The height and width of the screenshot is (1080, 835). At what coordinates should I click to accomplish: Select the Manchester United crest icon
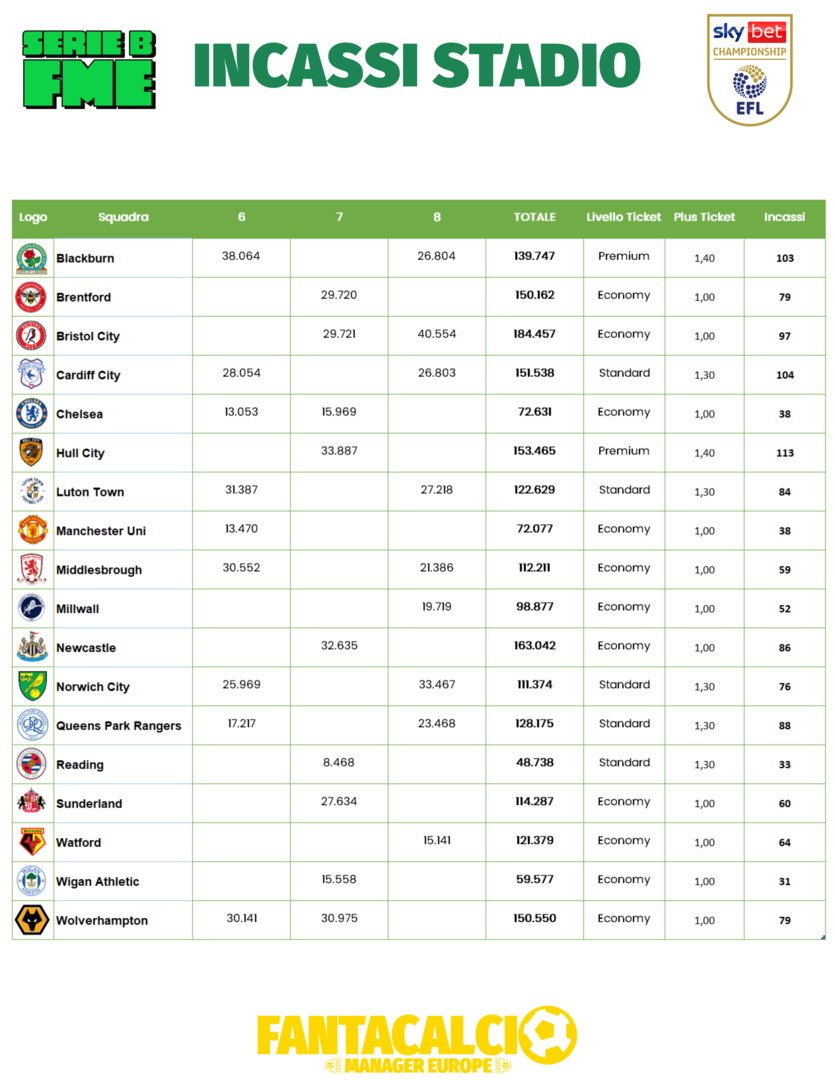click(32, 531)
